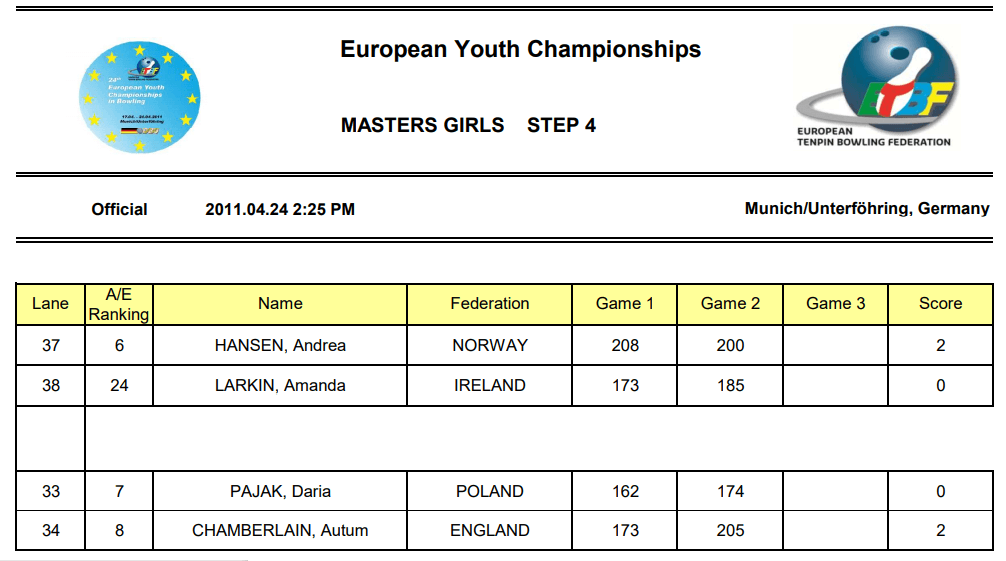
Task: Click the ETBF bowling ball logo
Action: point(876,86)
